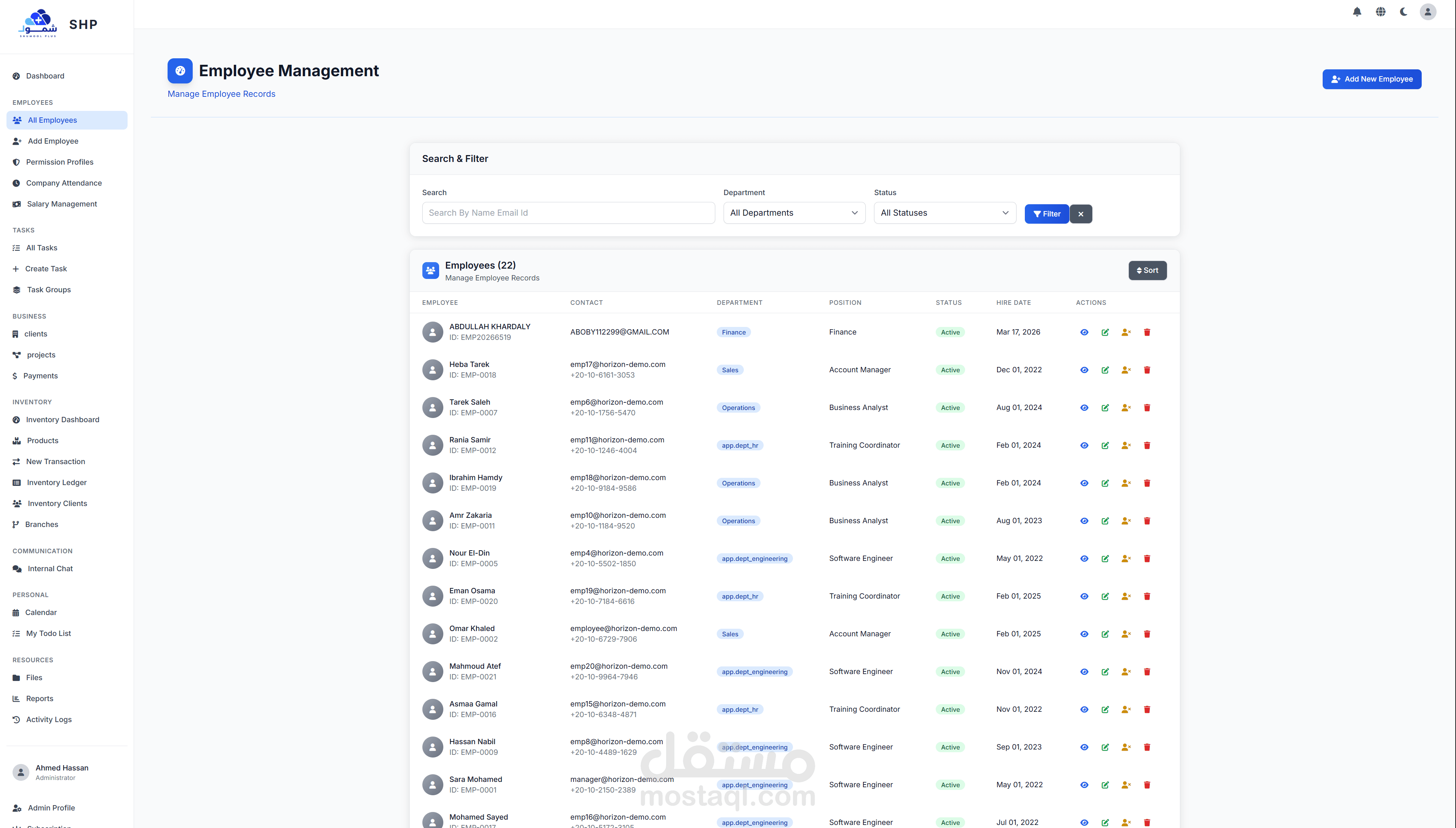Delete Tarek Saleh's employee record
The image size is (1456, 828).
point(1147,408)
